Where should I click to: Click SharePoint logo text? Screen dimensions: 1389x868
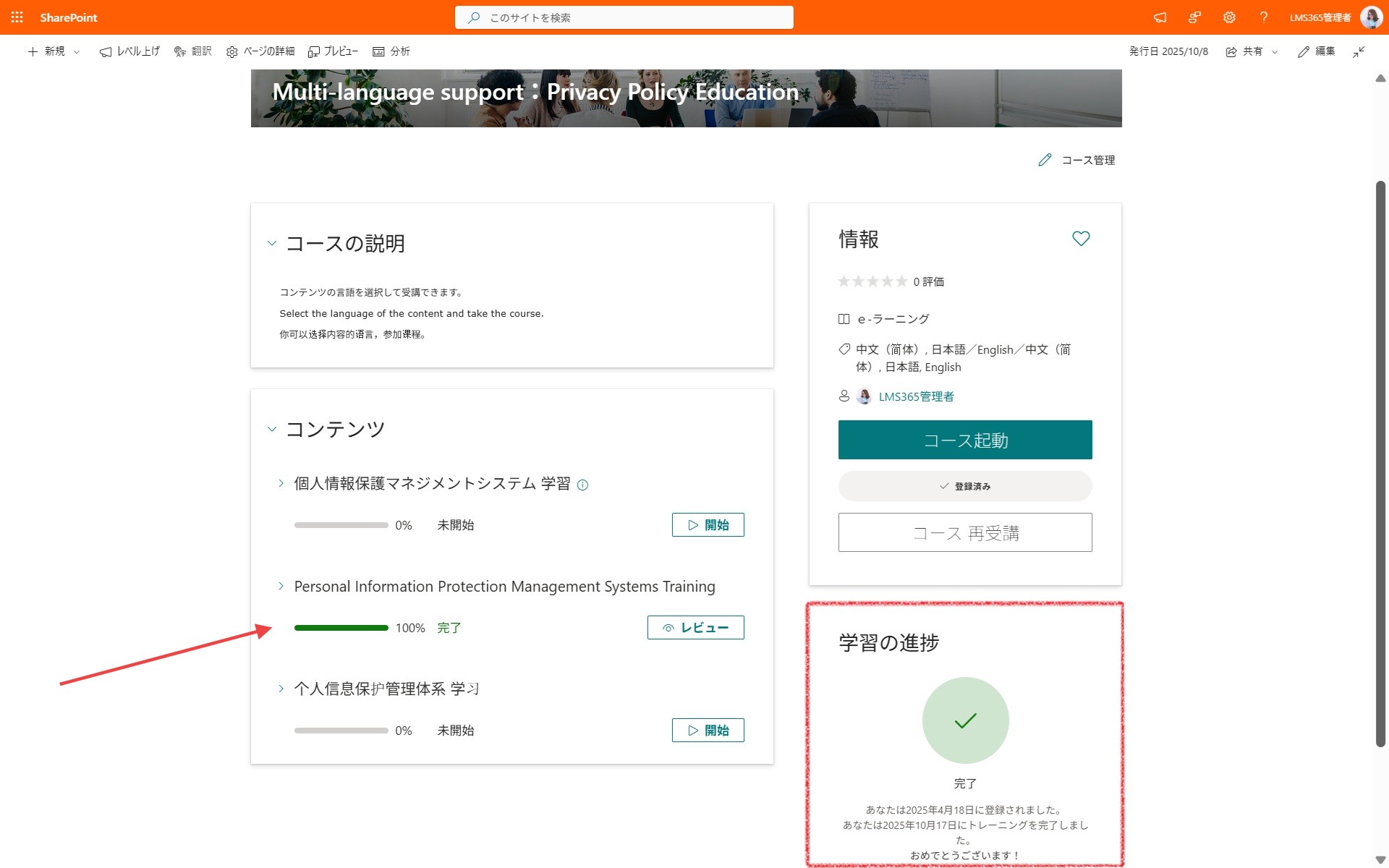click(x=69, y=17)
